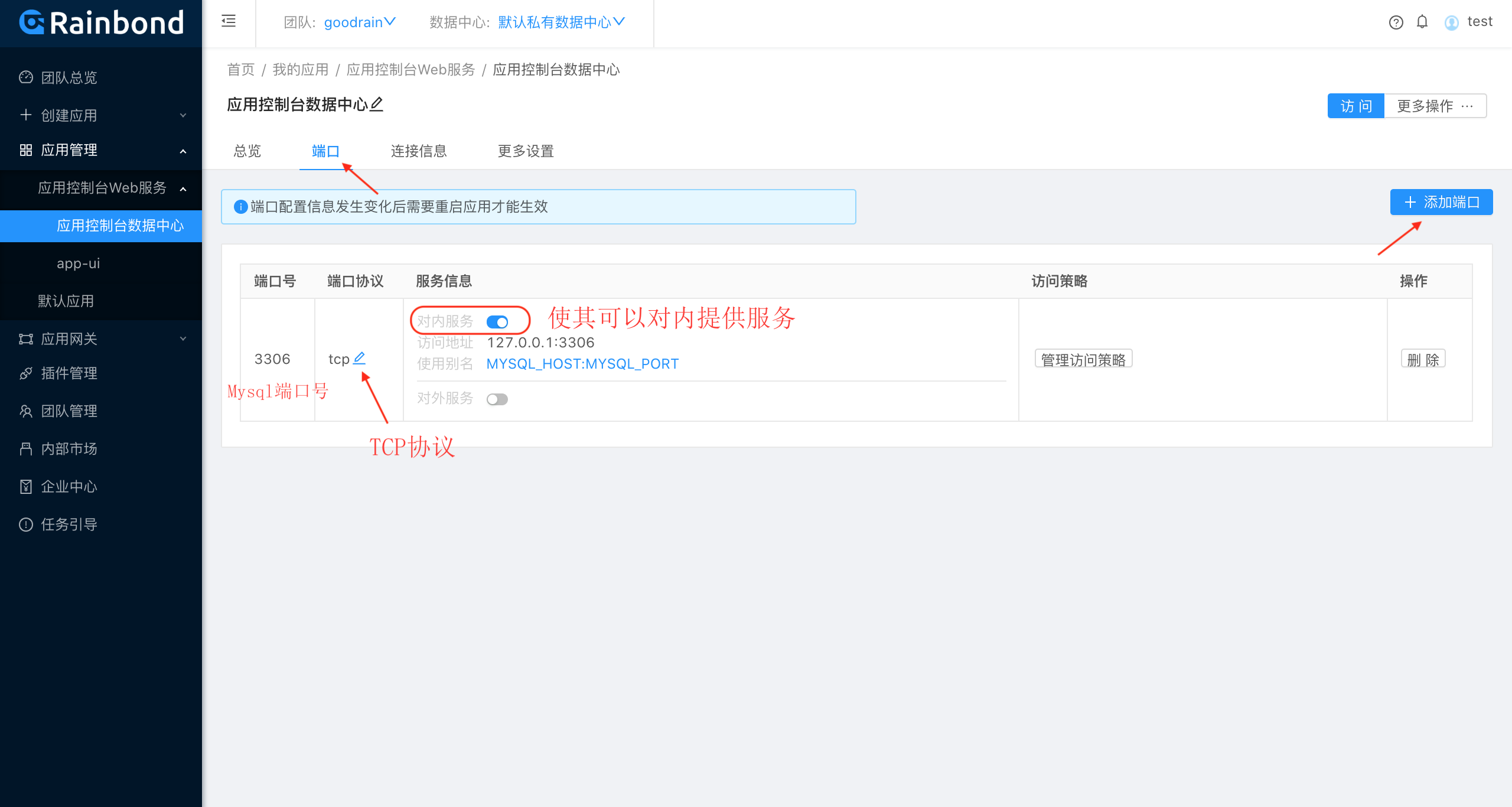Open the 更多设置 tab
Screen dimensions: 1512x807
click(x=526, y=151)
